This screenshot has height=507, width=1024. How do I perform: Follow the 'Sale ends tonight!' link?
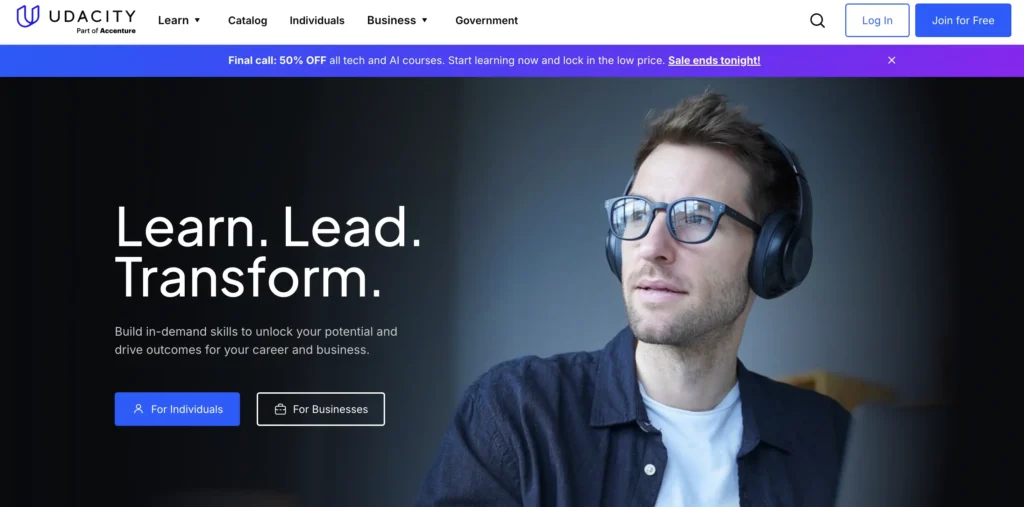click(x=714, y=60)
